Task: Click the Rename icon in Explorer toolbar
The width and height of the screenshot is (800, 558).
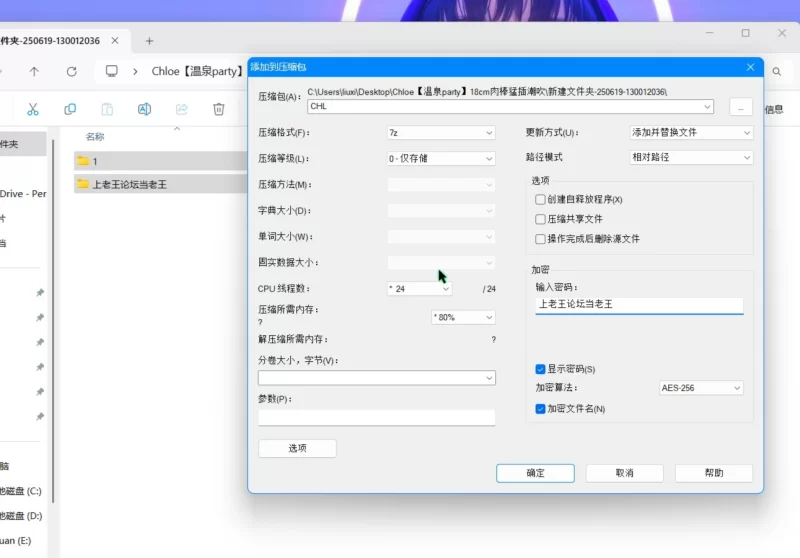Action: [144, 109]
